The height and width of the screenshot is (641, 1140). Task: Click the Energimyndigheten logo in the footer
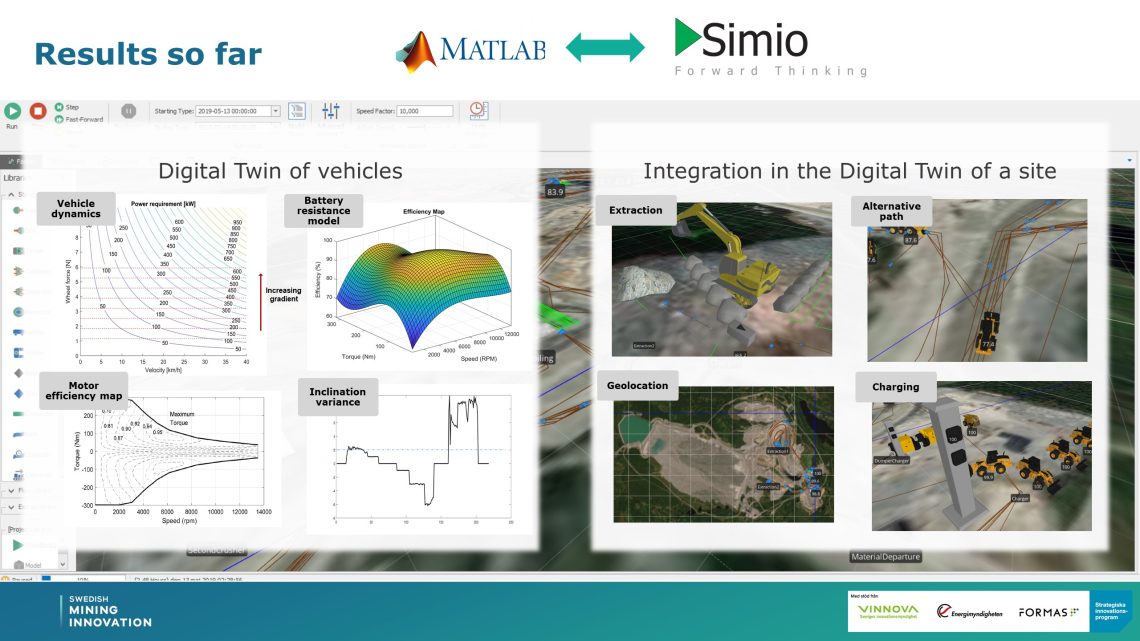click(x=969, y=612)
